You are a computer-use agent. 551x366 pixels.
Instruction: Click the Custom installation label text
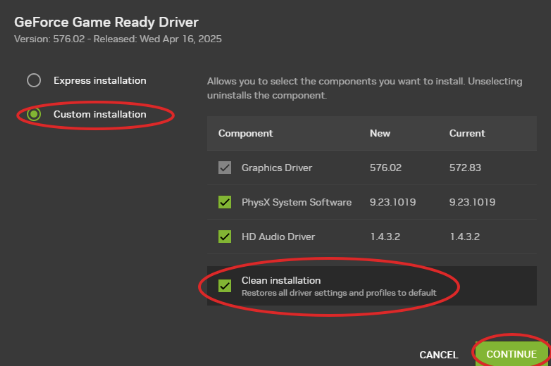pyautogui.click(x=100, y=115)
